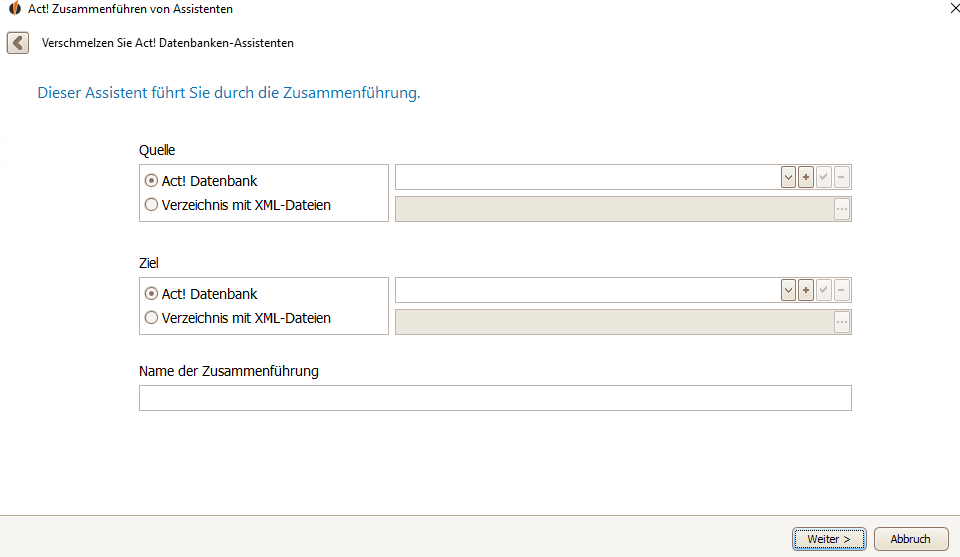Image resolution: width=960 pixels, height=557 pixels.
Task: Click the minus icon in the Ziel row
Action: point(842,290)
